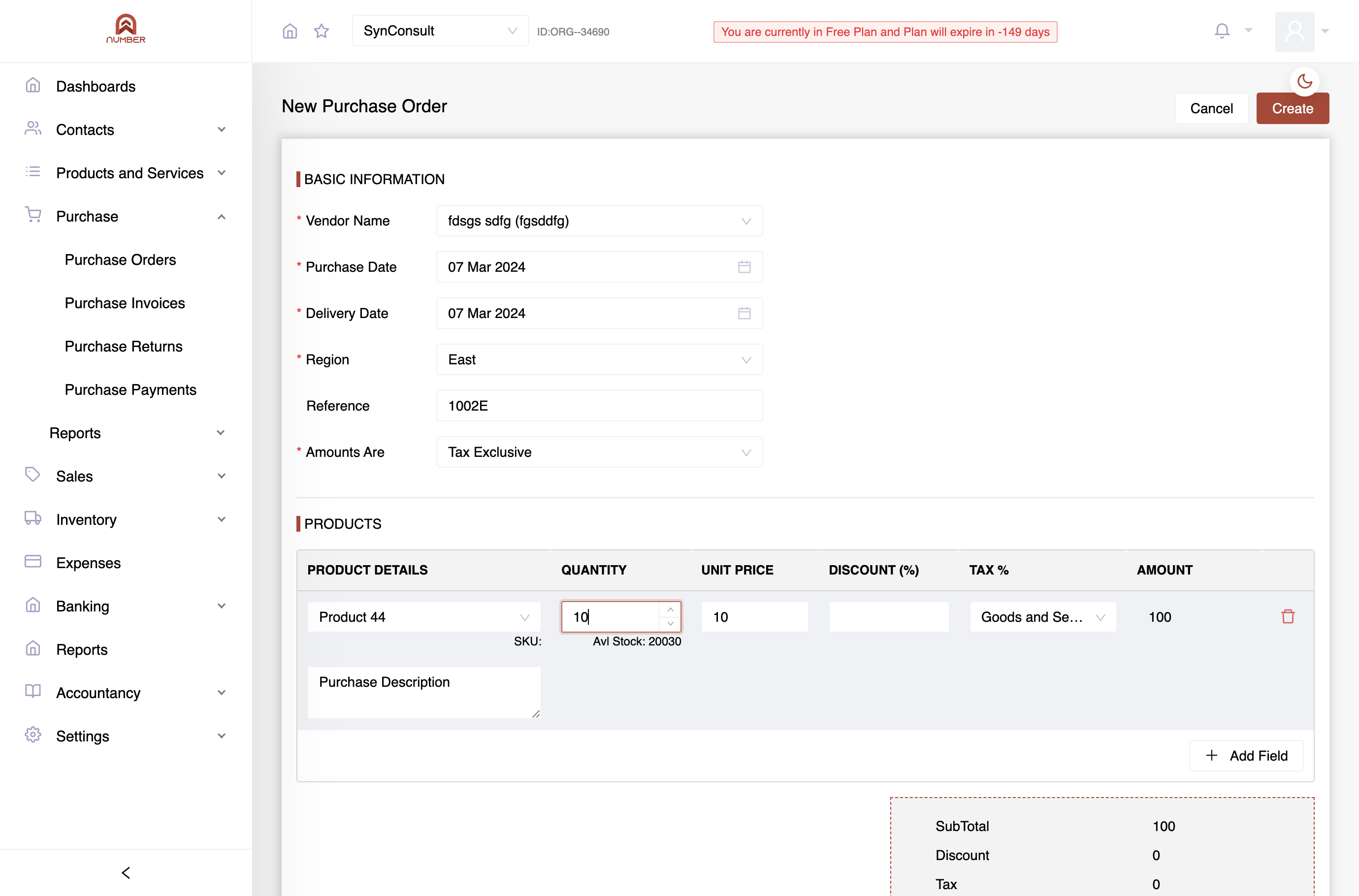Open the Product 44 product dropdown
This screenshot has height=896, width=1359.
[424, 617]
